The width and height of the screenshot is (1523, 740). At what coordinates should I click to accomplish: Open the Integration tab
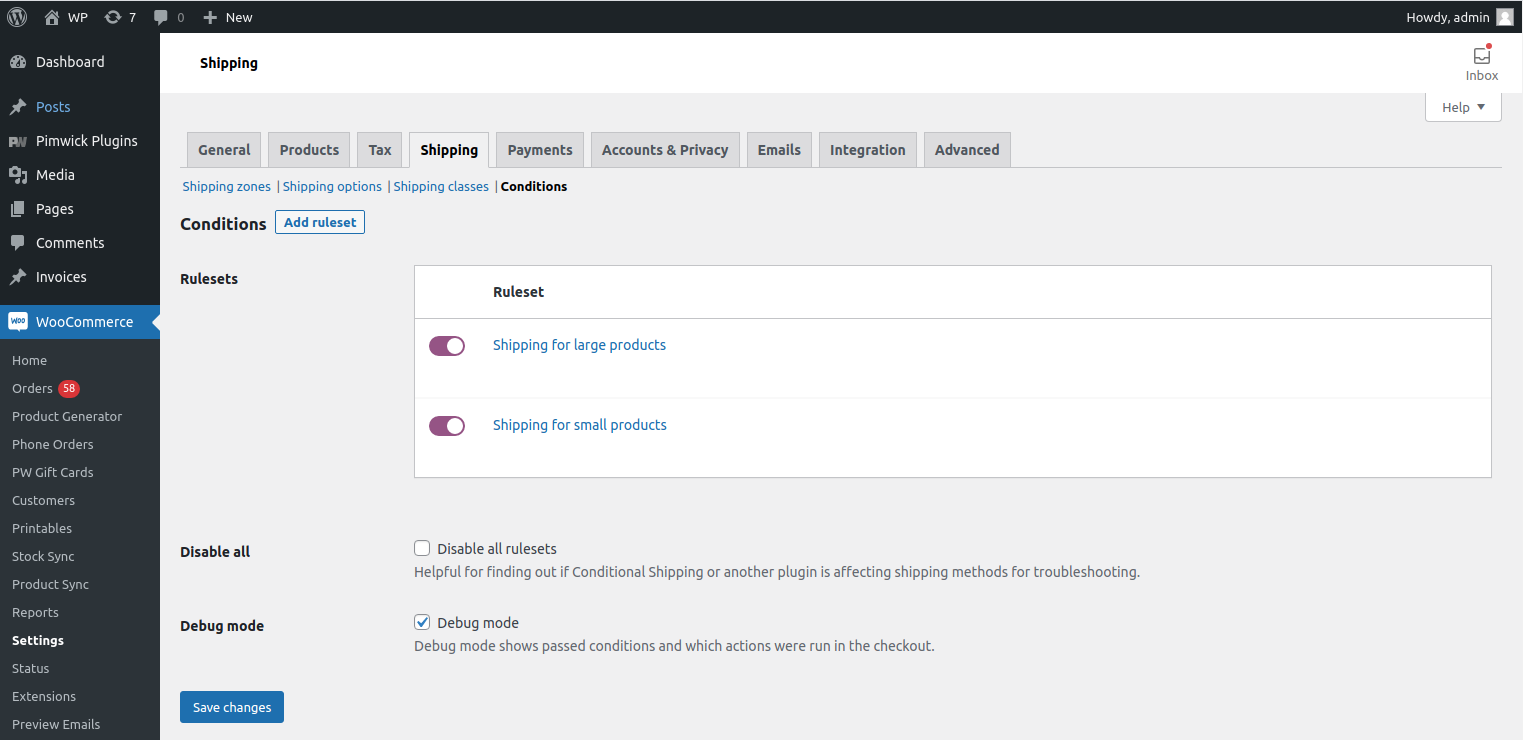point(868,150)
